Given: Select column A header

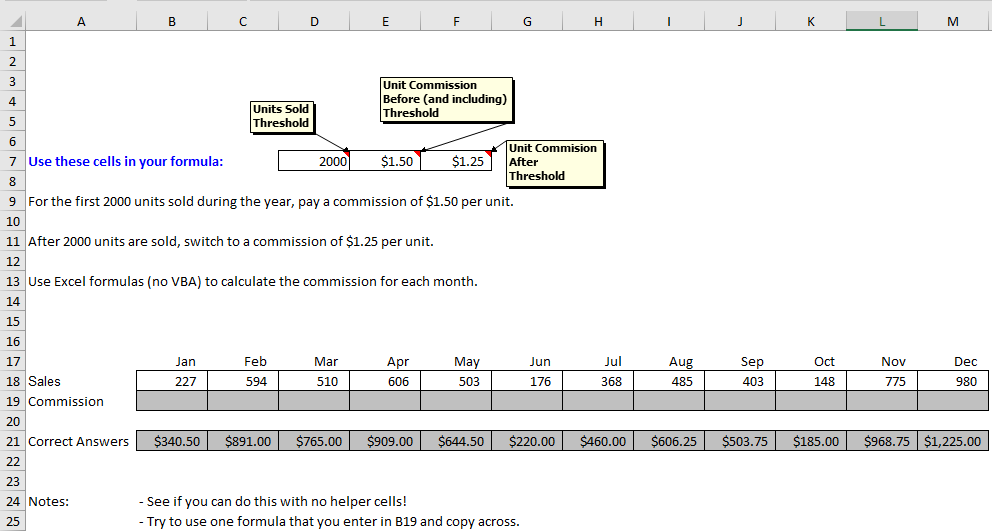Looking at the screenshot, I should 81,22.
